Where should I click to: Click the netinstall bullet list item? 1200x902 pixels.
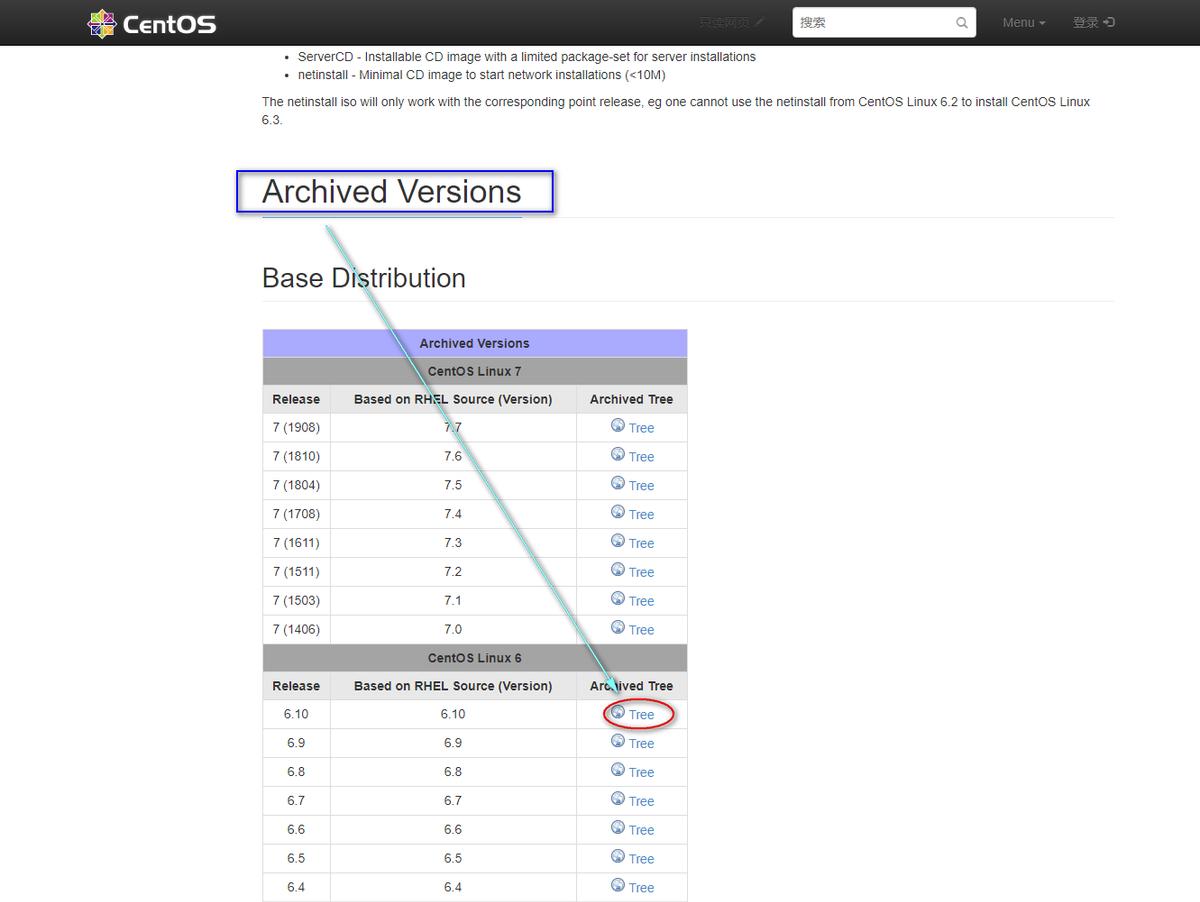click(x=481, y=75)
